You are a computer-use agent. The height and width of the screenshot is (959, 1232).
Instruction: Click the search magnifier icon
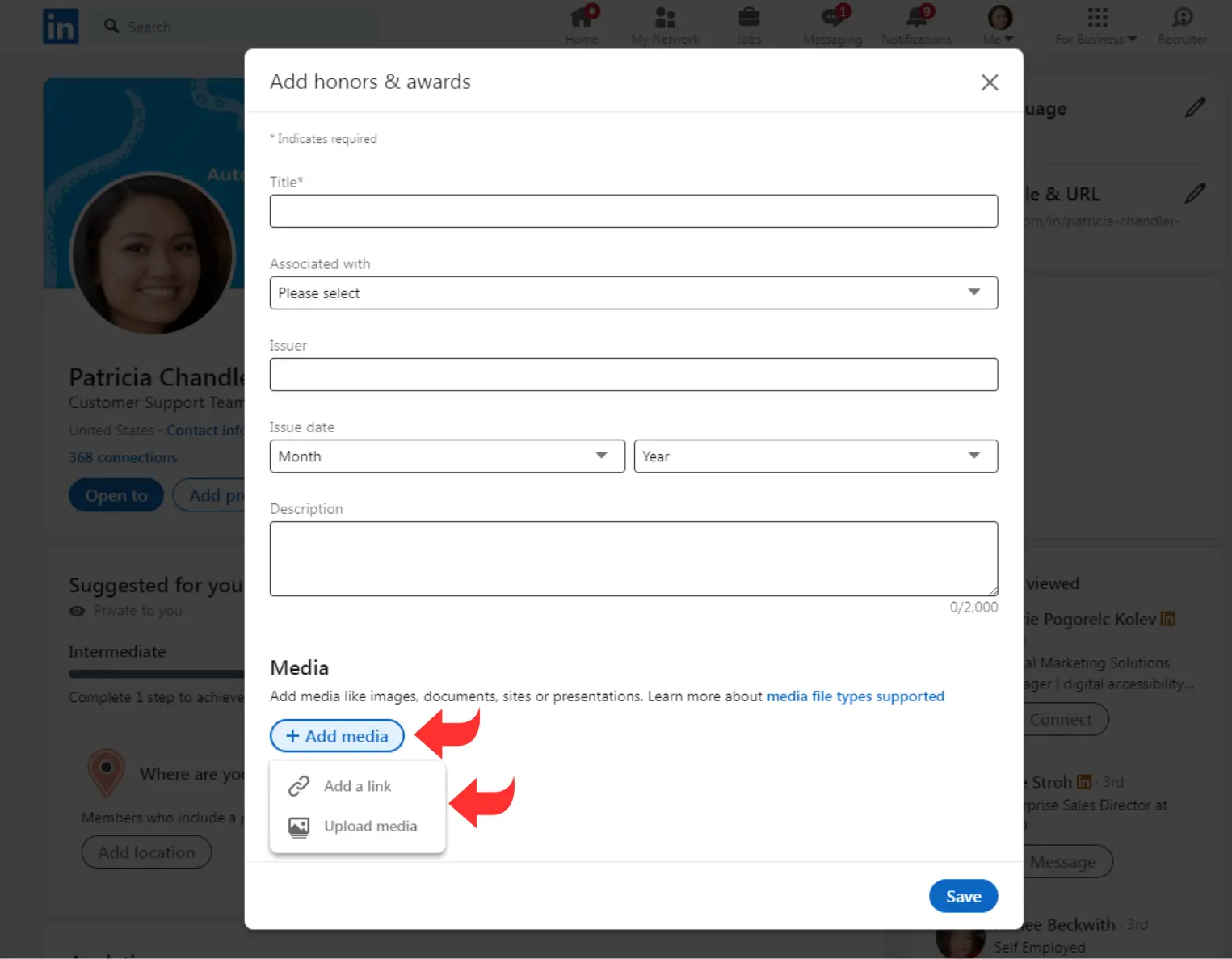tap(111, 27)
